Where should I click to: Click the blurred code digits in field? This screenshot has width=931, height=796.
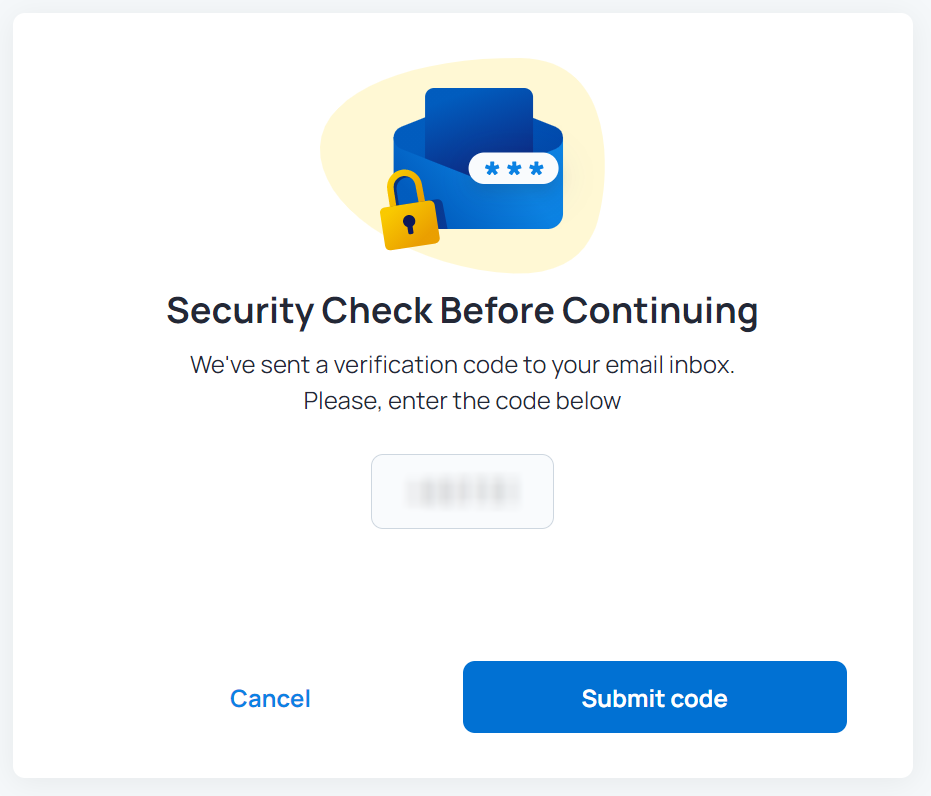(x=462, y=491)
